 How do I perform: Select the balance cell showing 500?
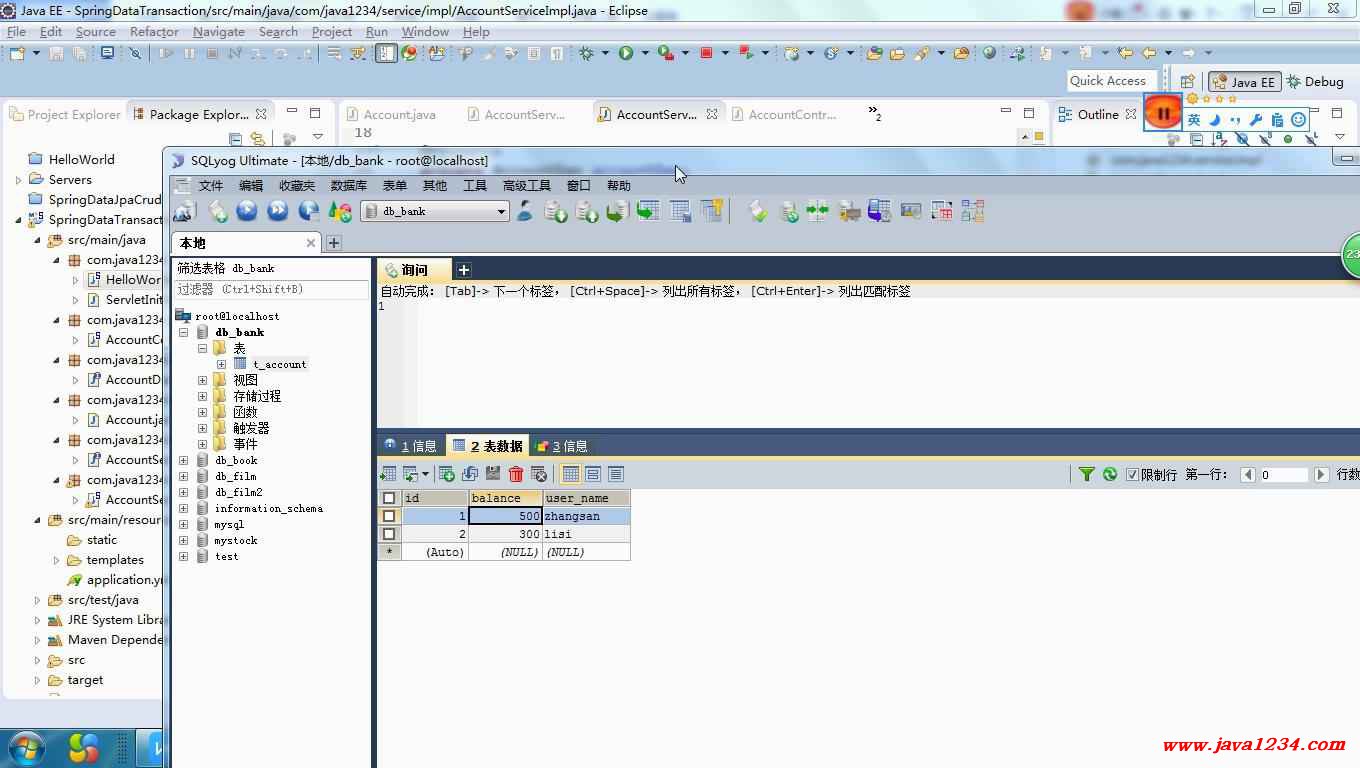tap(505, 516)
